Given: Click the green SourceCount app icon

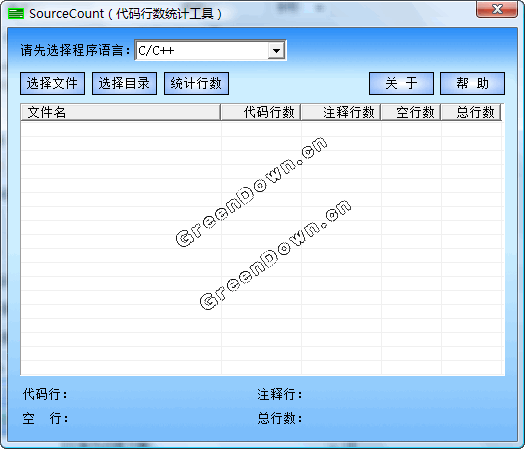Looking at the screenshot, I should [16, 14].
